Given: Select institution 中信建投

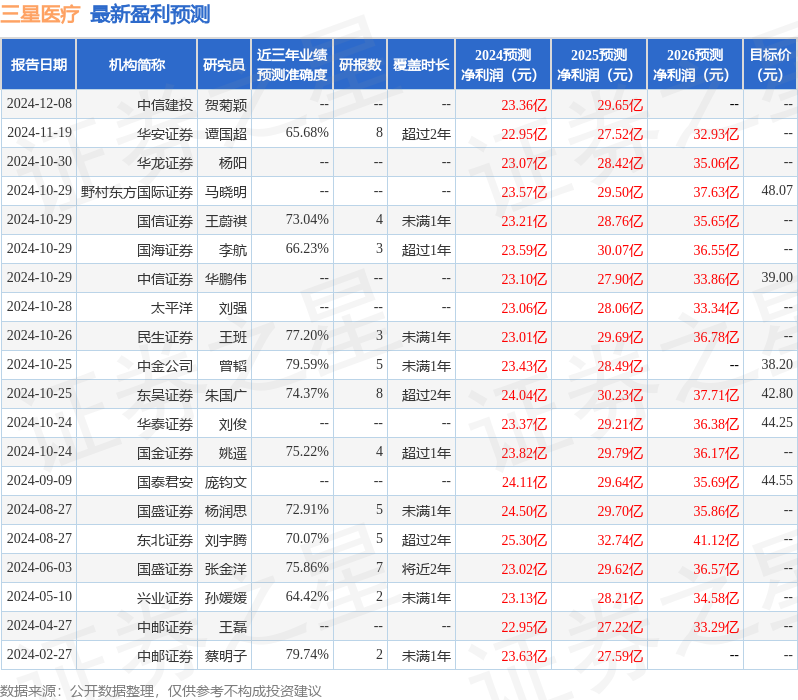Looking at the screenshot, I should point(165,105).
